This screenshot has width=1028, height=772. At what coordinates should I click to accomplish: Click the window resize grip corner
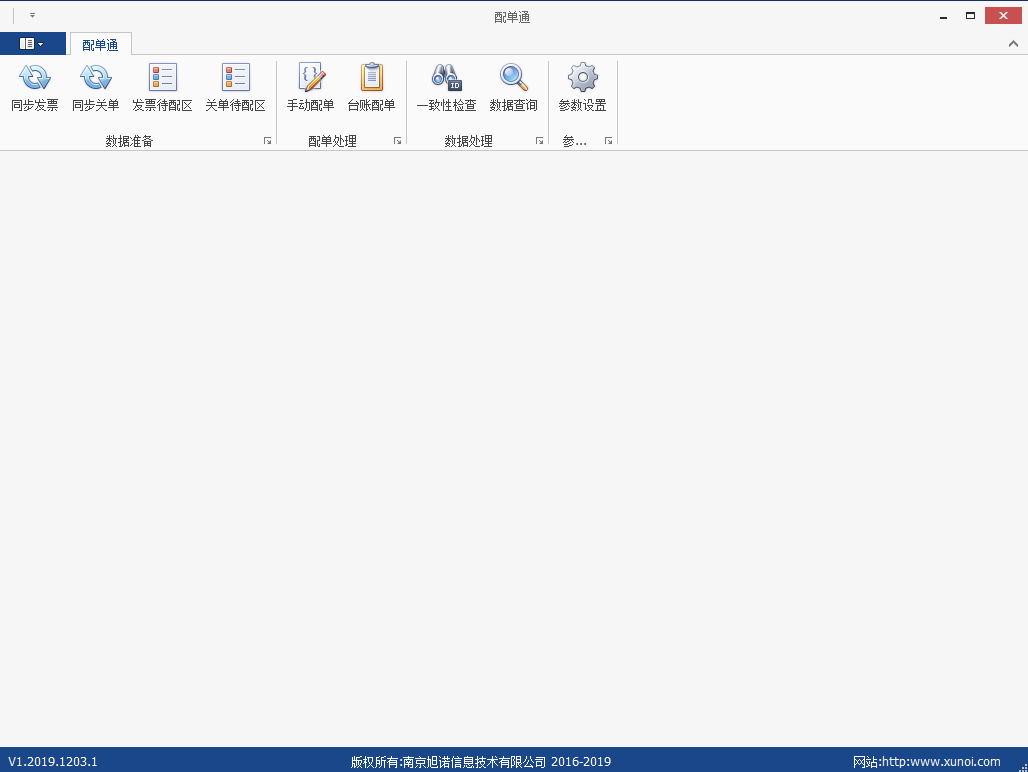(x=1023, y=767)
